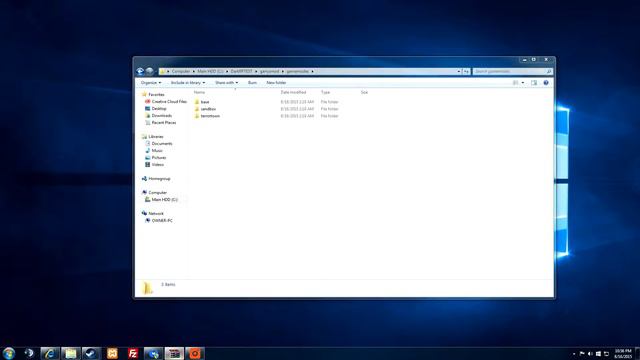Viewport: 640px width, 360px height.
Task: Click the Burn toolbar button
Action: [x=252, y=83]
